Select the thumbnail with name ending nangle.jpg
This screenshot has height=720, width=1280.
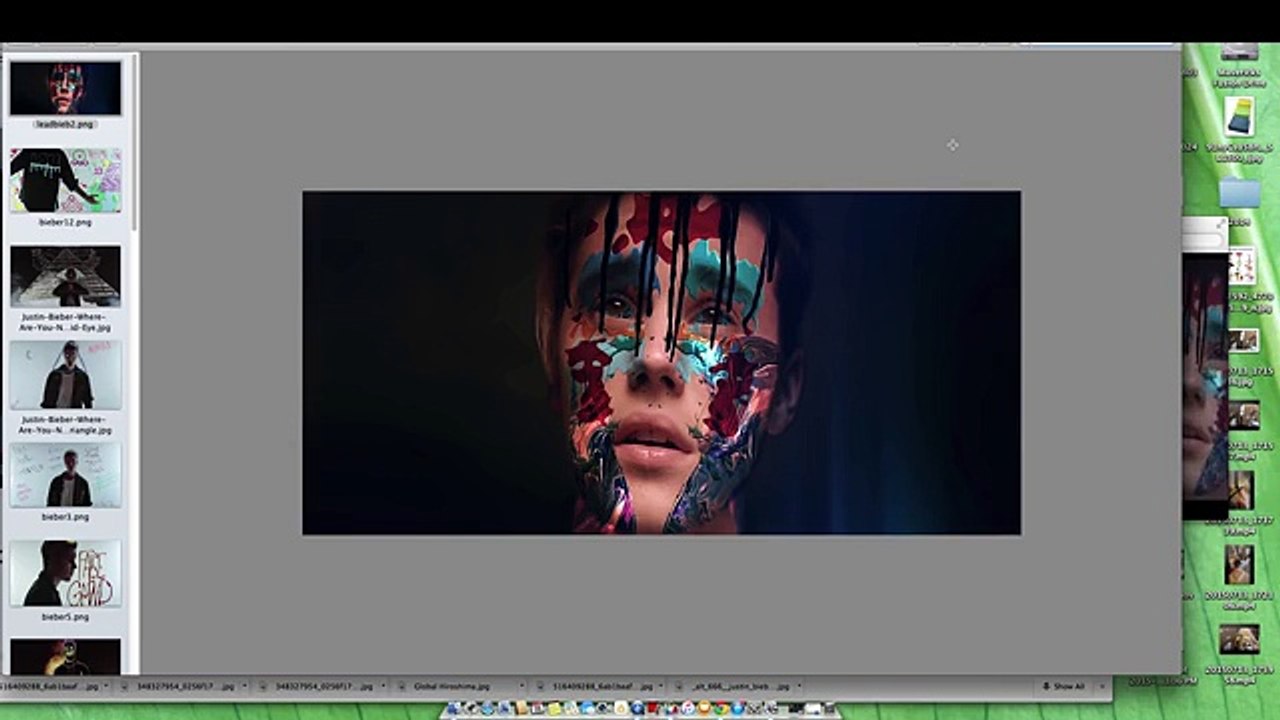click(65, 375)
